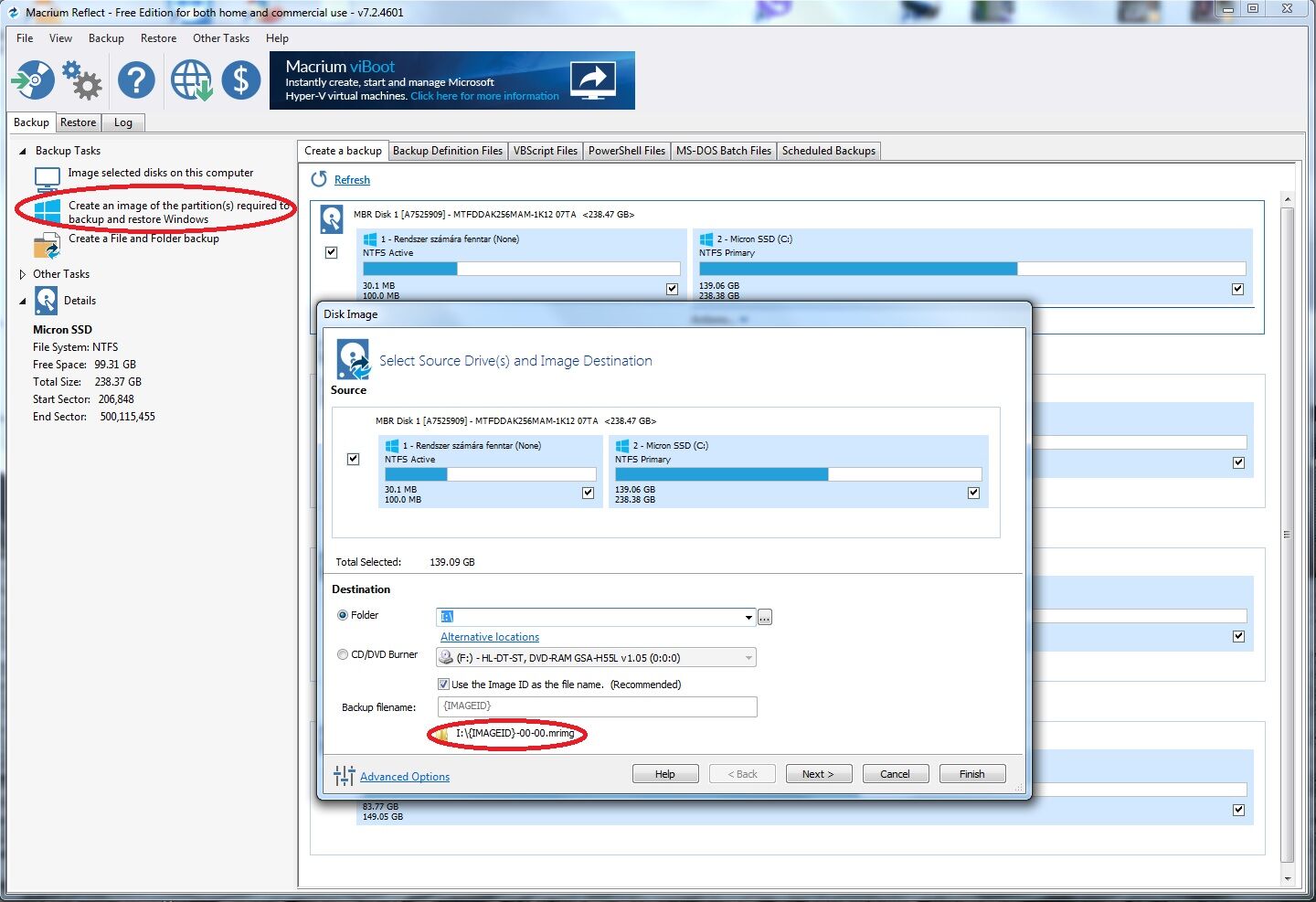
Task: Click Rendszer partition usage bar in dialog
Action: point(491,474)
